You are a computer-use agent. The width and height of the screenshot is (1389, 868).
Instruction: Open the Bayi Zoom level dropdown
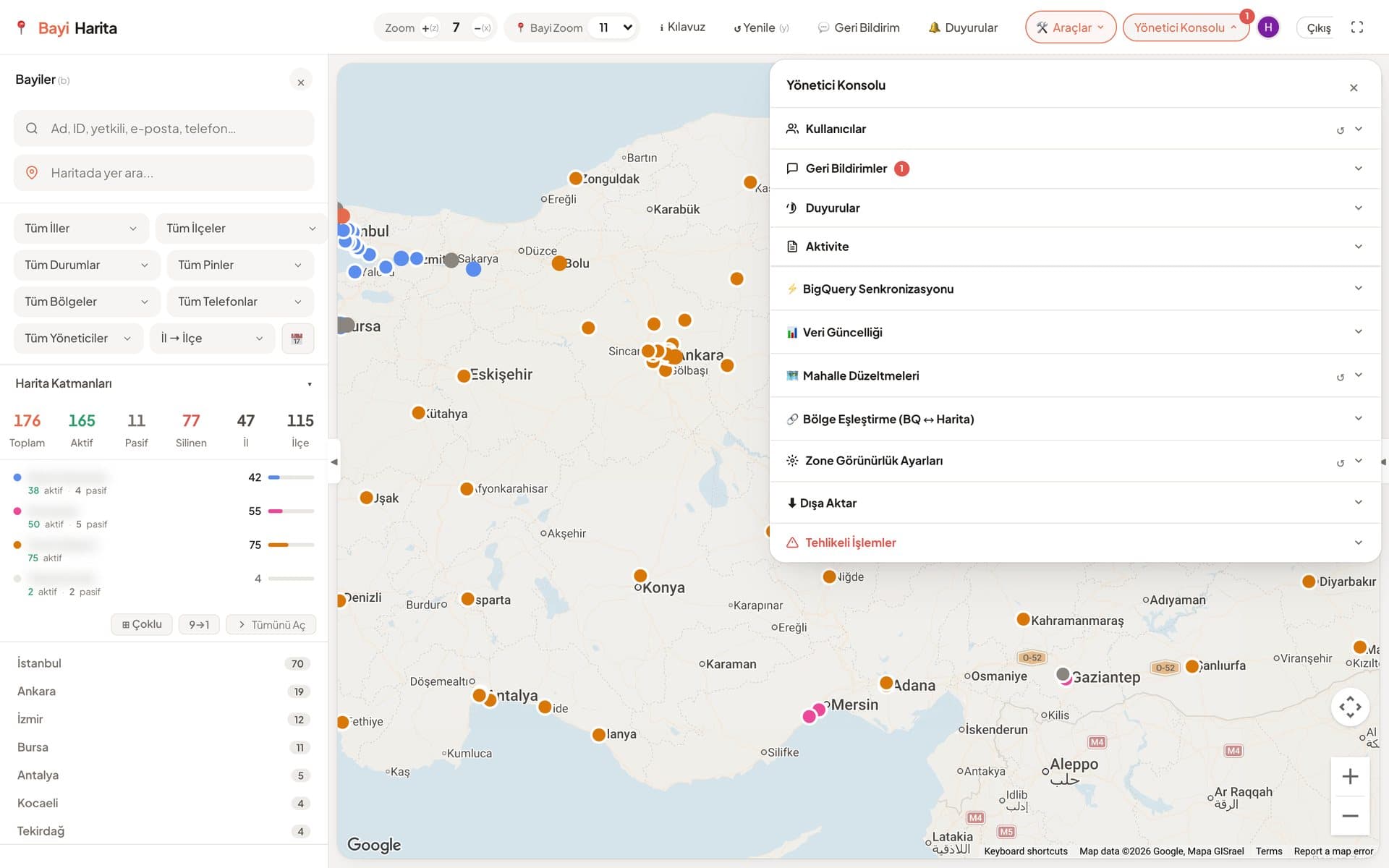point(612,27)
